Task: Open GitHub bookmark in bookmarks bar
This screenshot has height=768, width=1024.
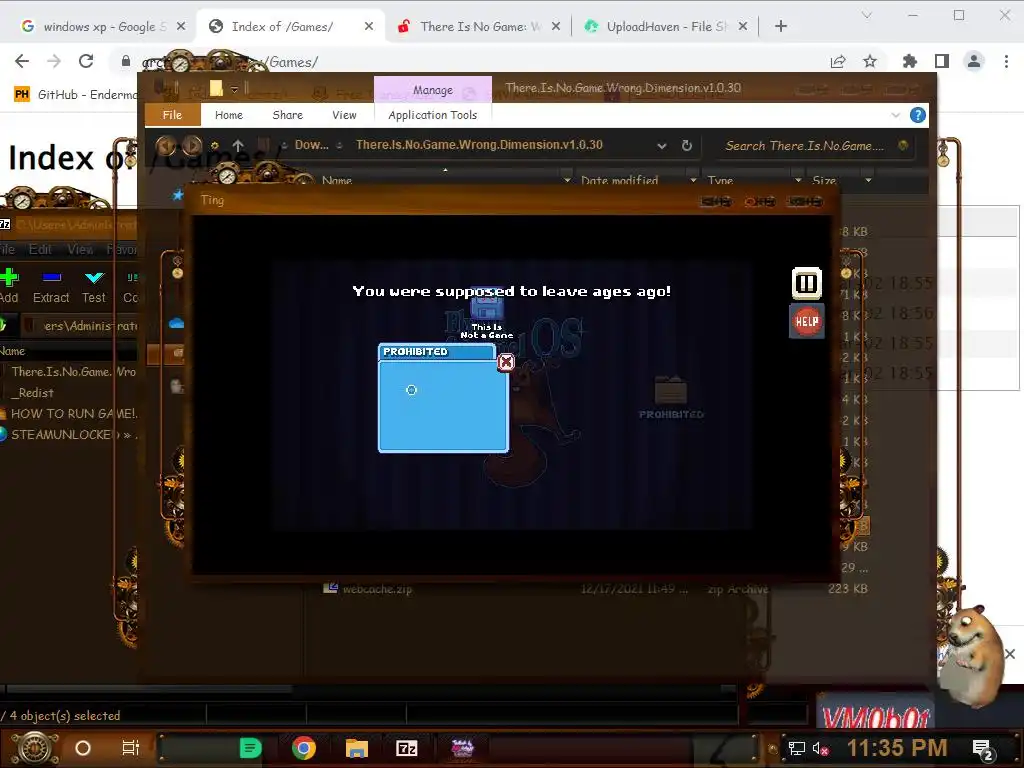Action: tap(75, 95)
